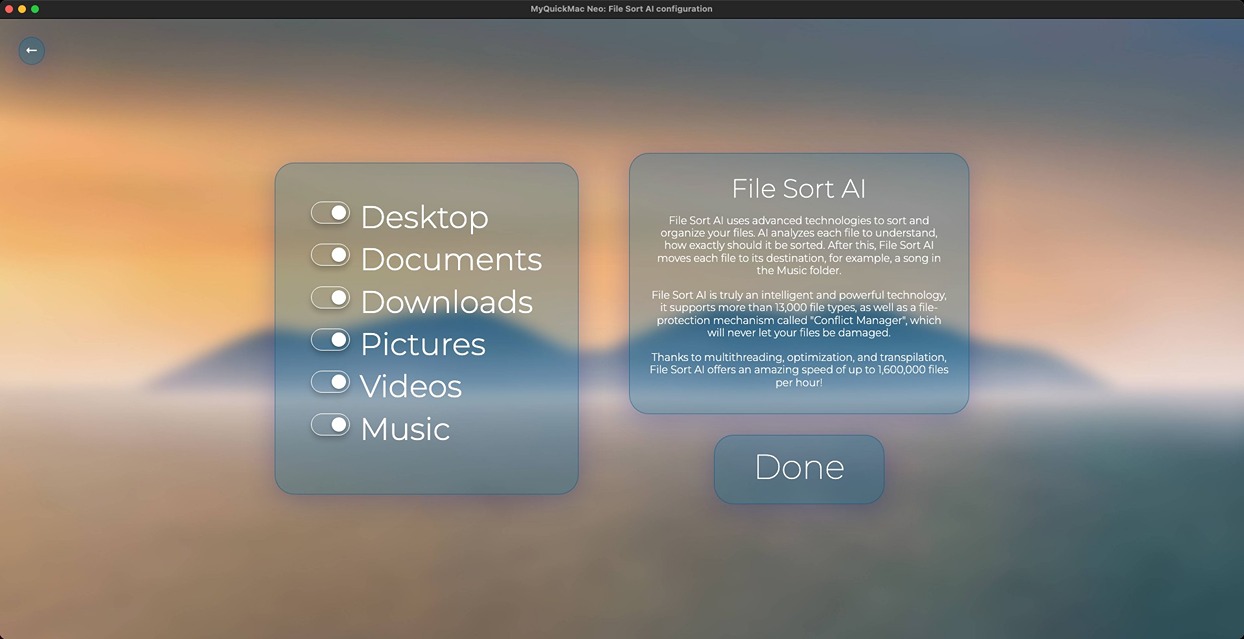Select the Pictures label text

(x=423, y=343)
